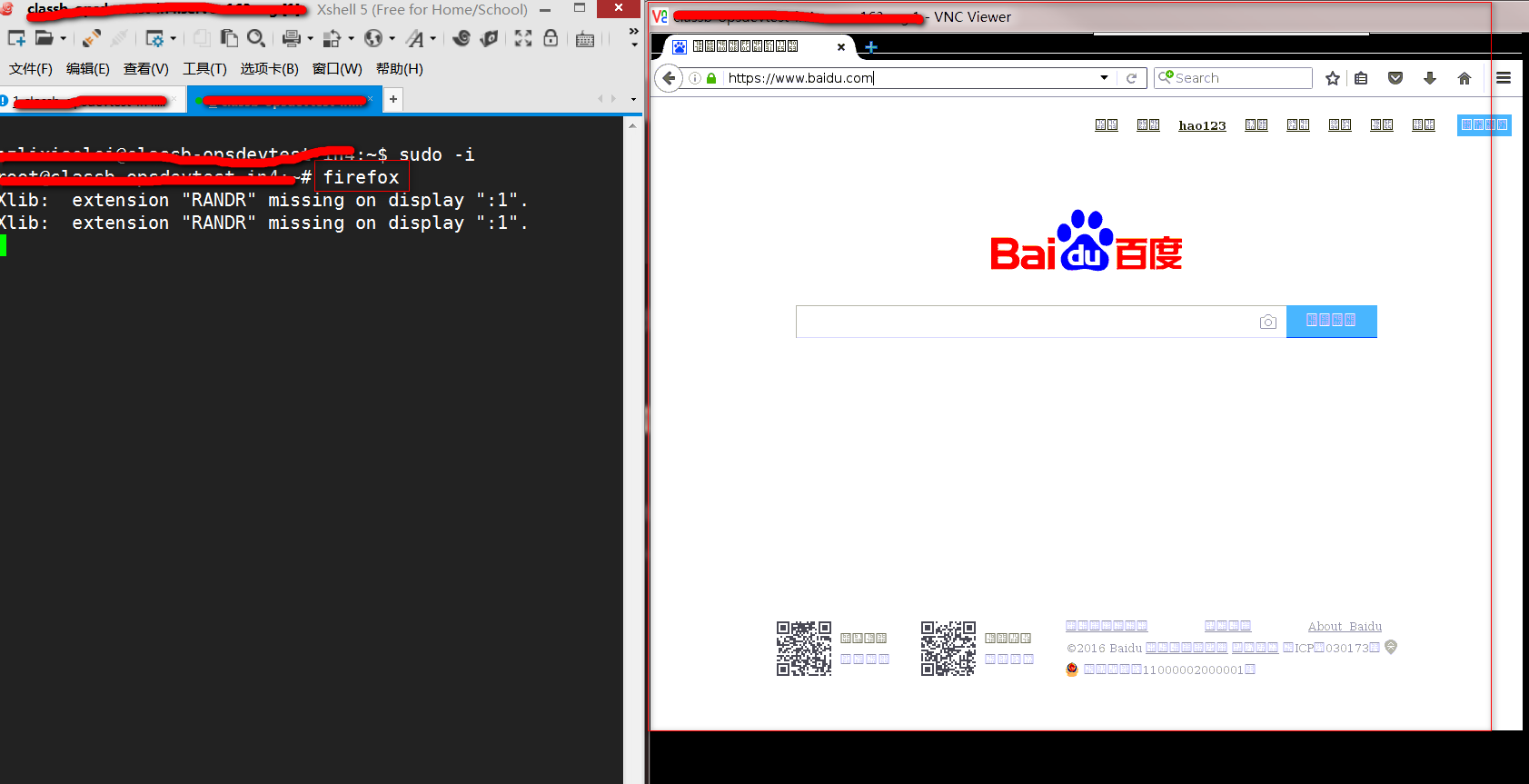Bookmark the page with the star icon
Screen dimensions: 1529x784
1333,78
